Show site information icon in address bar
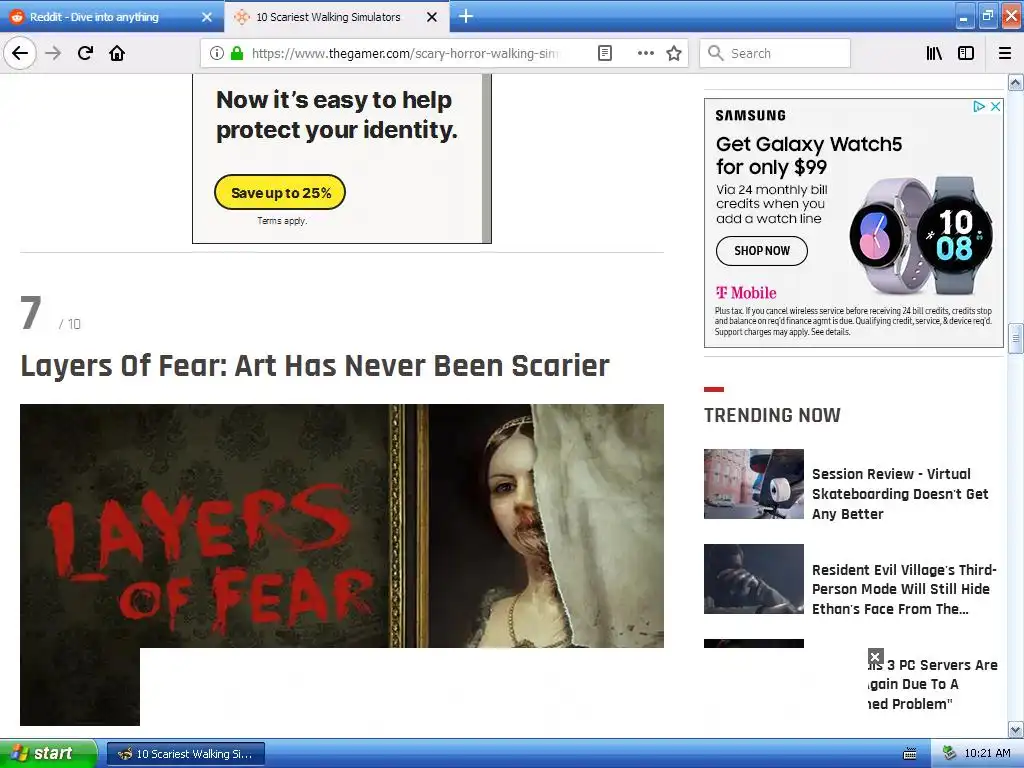1024x768 pixels. click(217, 53)
